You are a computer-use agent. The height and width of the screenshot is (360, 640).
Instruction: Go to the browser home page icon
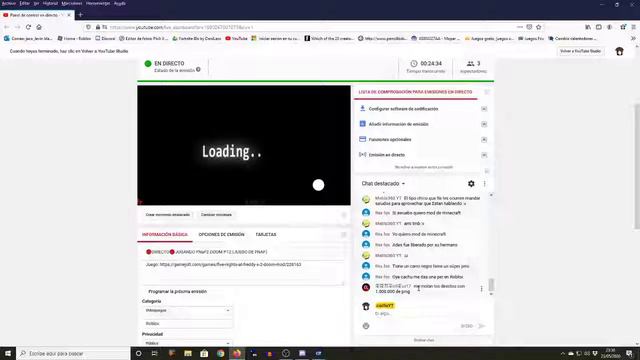39,27
